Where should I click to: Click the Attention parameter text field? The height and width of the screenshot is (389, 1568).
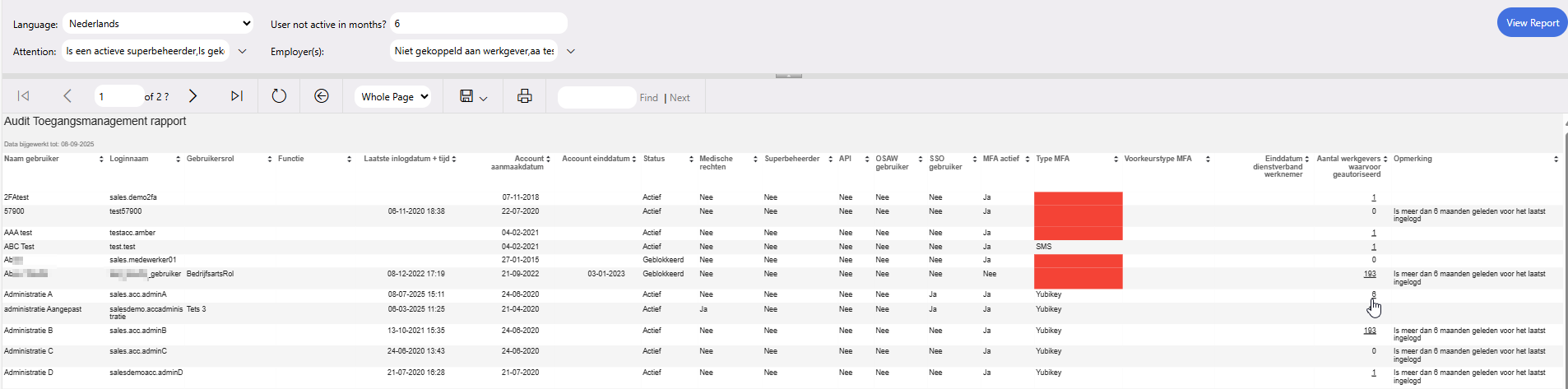pyautogui.click(x=145, y=51)
